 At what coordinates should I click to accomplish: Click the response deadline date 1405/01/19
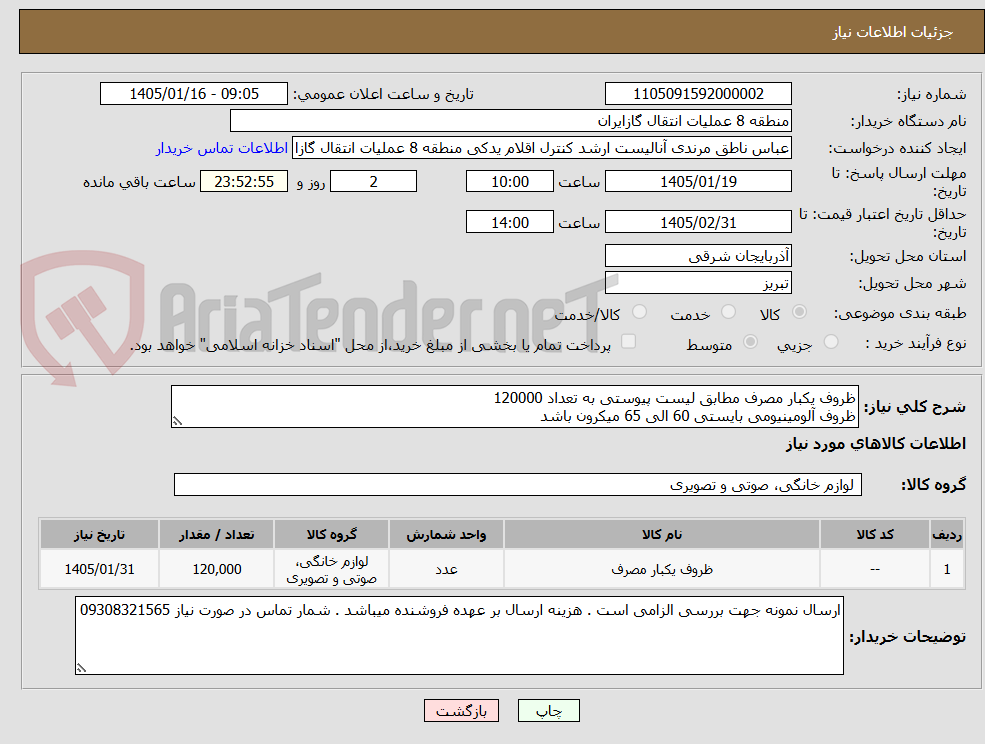pos(698,182)
